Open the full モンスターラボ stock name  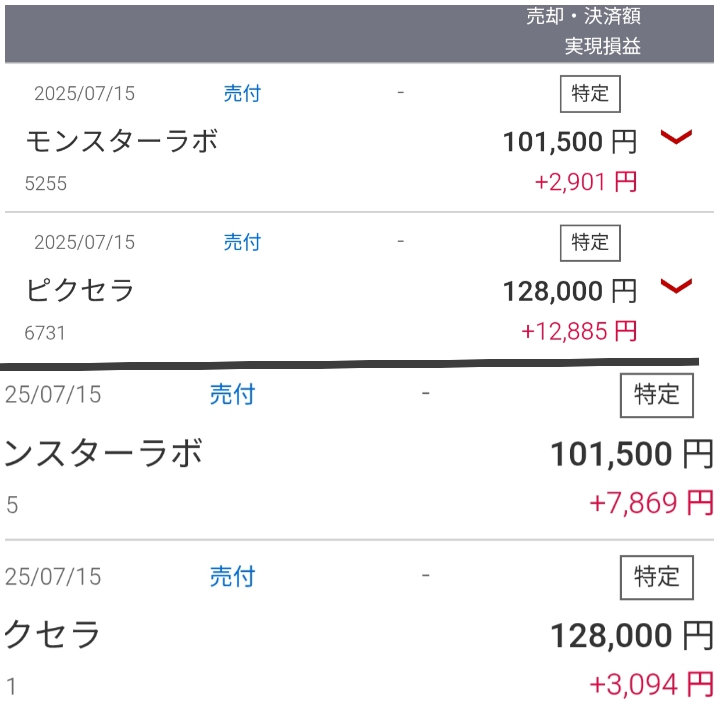[x=121, y=141]
